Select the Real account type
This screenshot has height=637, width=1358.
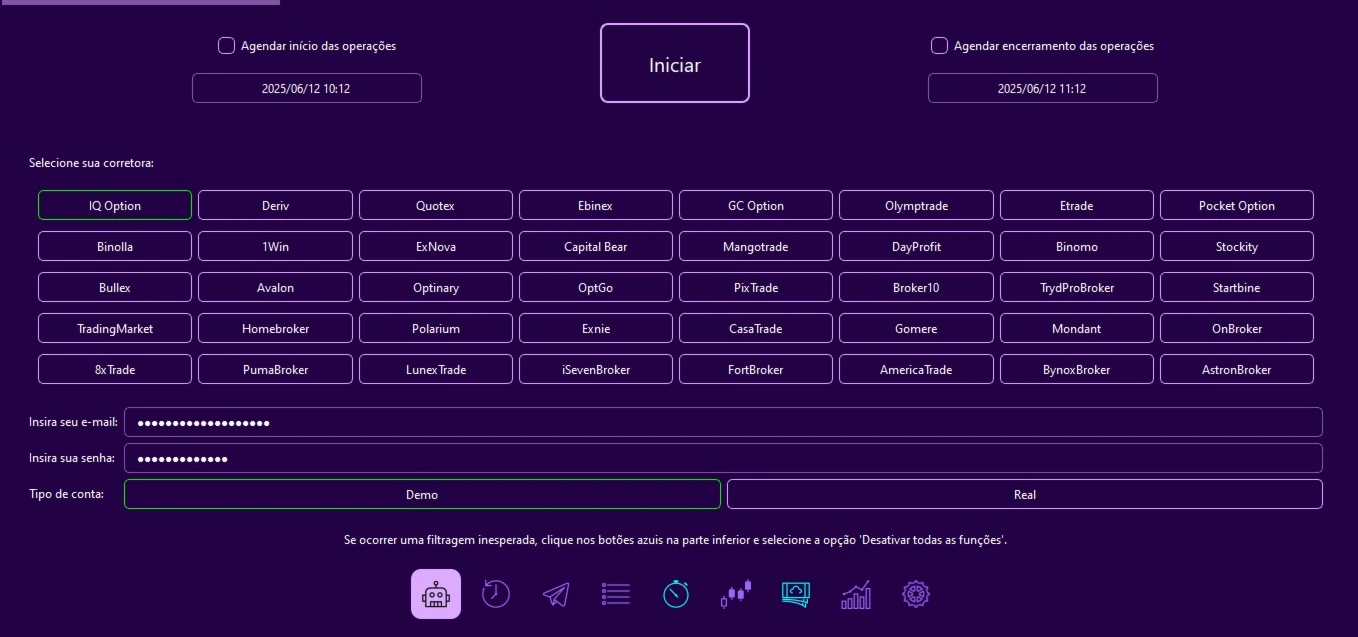point(1025,494)
